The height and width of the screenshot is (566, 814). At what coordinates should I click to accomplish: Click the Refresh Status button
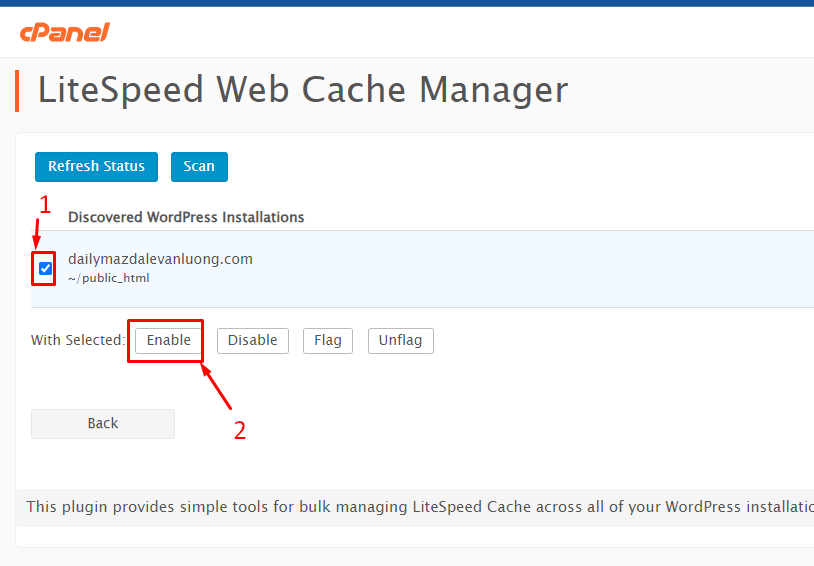pyautogui.click(x=97, y=167)
